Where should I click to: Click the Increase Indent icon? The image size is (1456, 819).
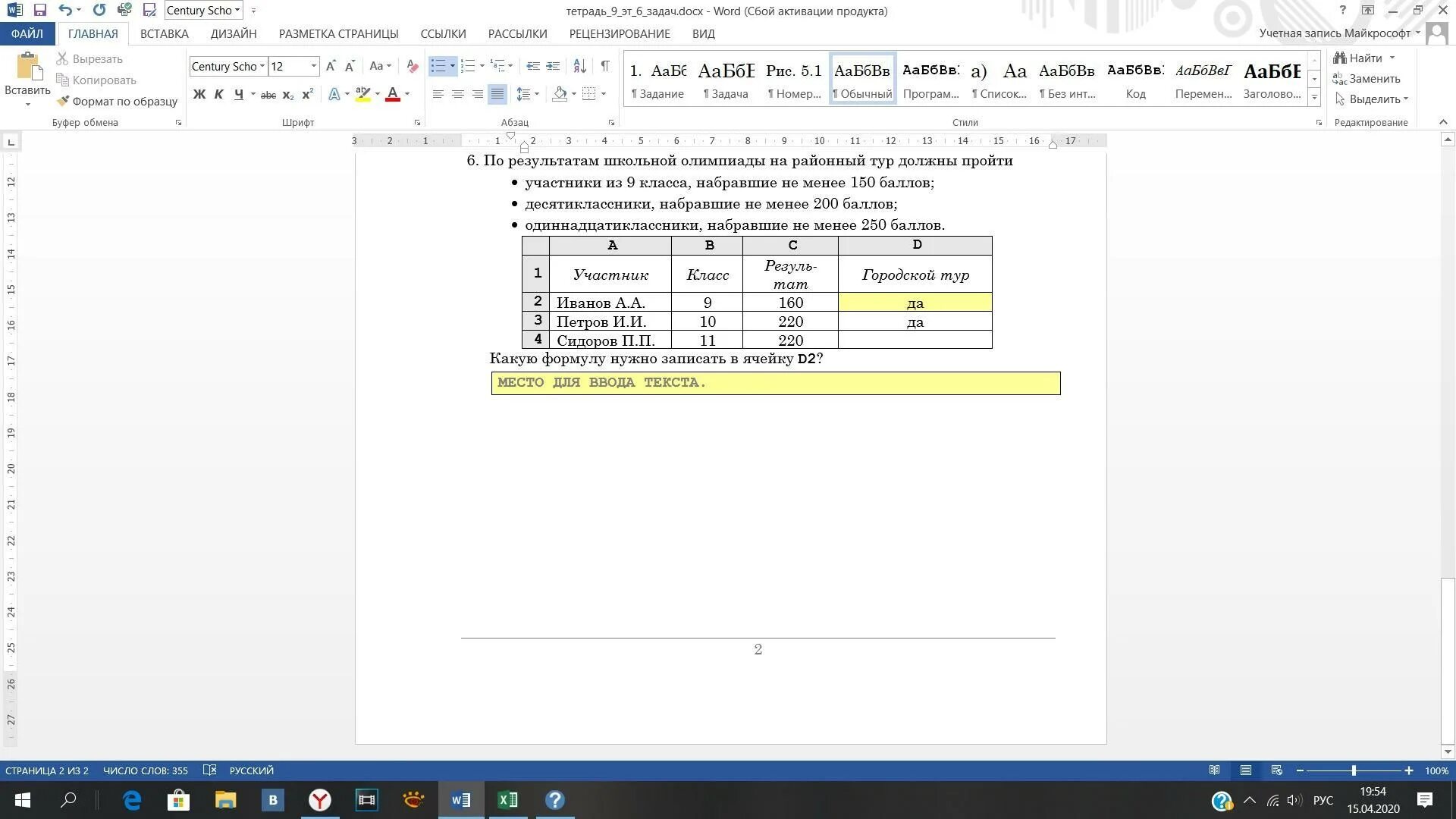pos(553,67)
